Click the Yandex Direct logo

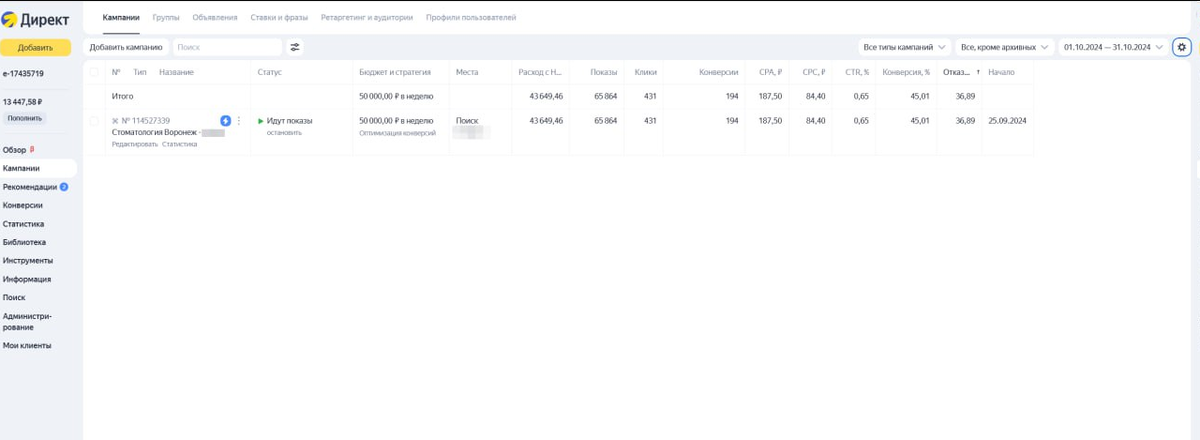click(35, 18)
